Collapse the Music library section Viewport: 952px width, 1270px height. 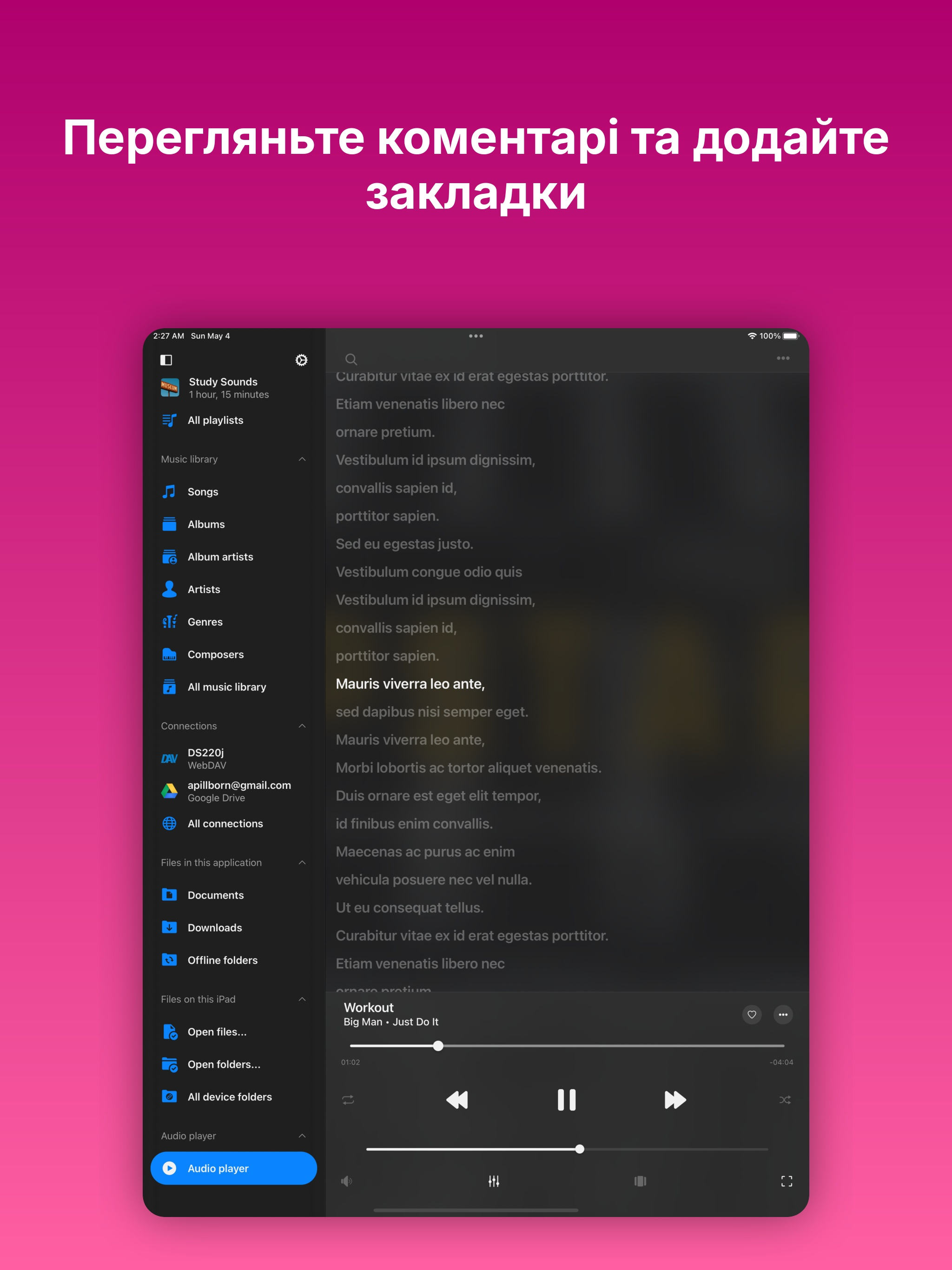tap(302, 459)
